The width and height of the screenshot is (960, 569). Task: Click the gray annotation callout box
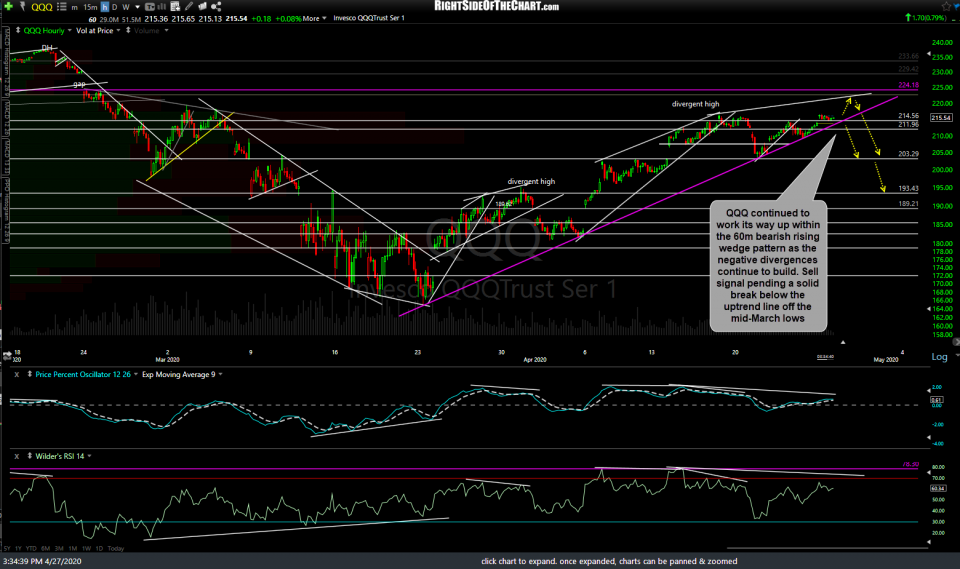tap(768, 266)
